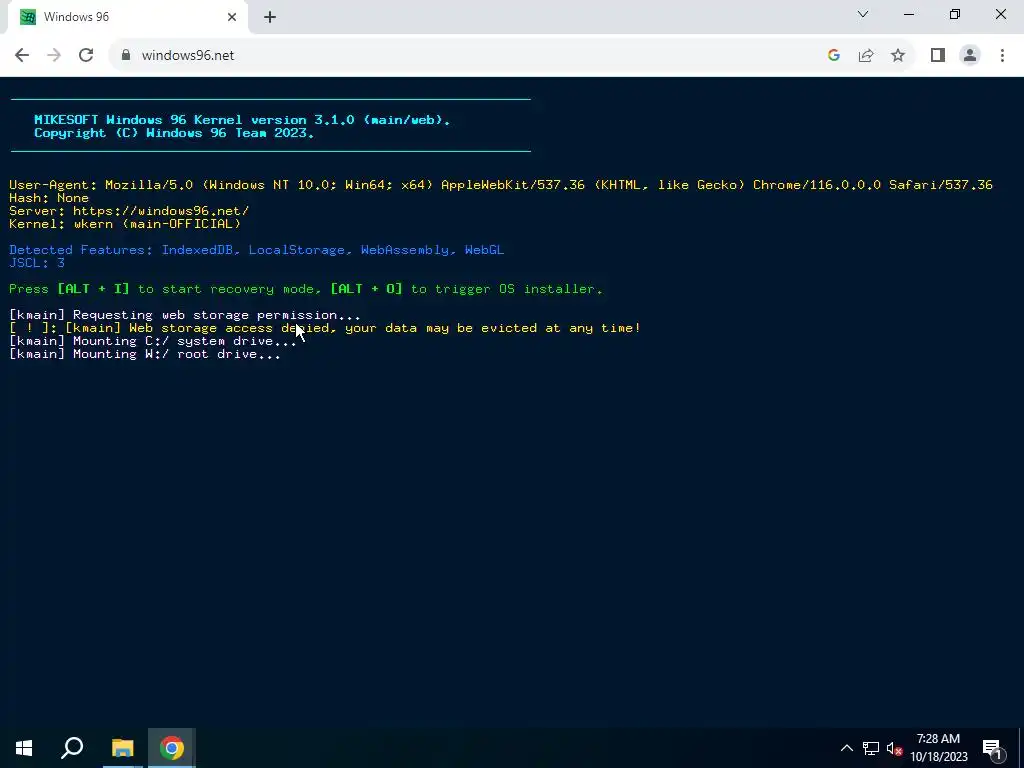Click the muted volume tray icon
Image resolution: width=1024 pixels, height=768 pixels.
pyautogui.click(x=894, y=748)
